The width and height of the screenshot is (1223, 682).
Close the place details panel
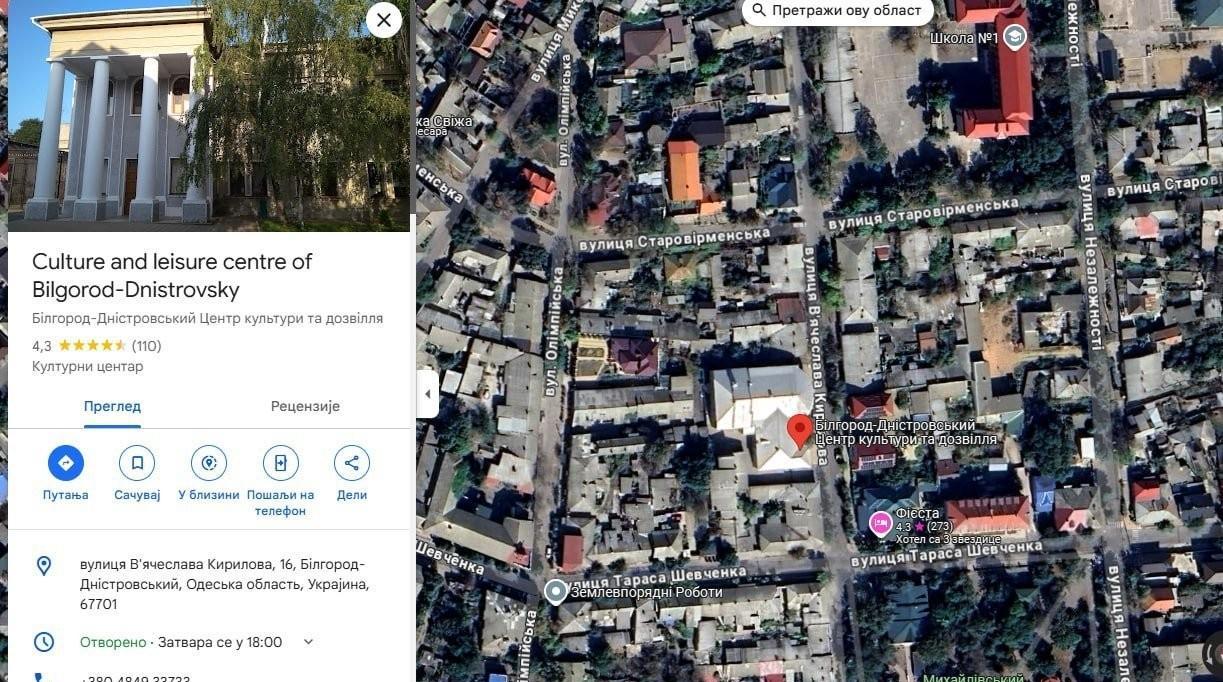point(384,20)
